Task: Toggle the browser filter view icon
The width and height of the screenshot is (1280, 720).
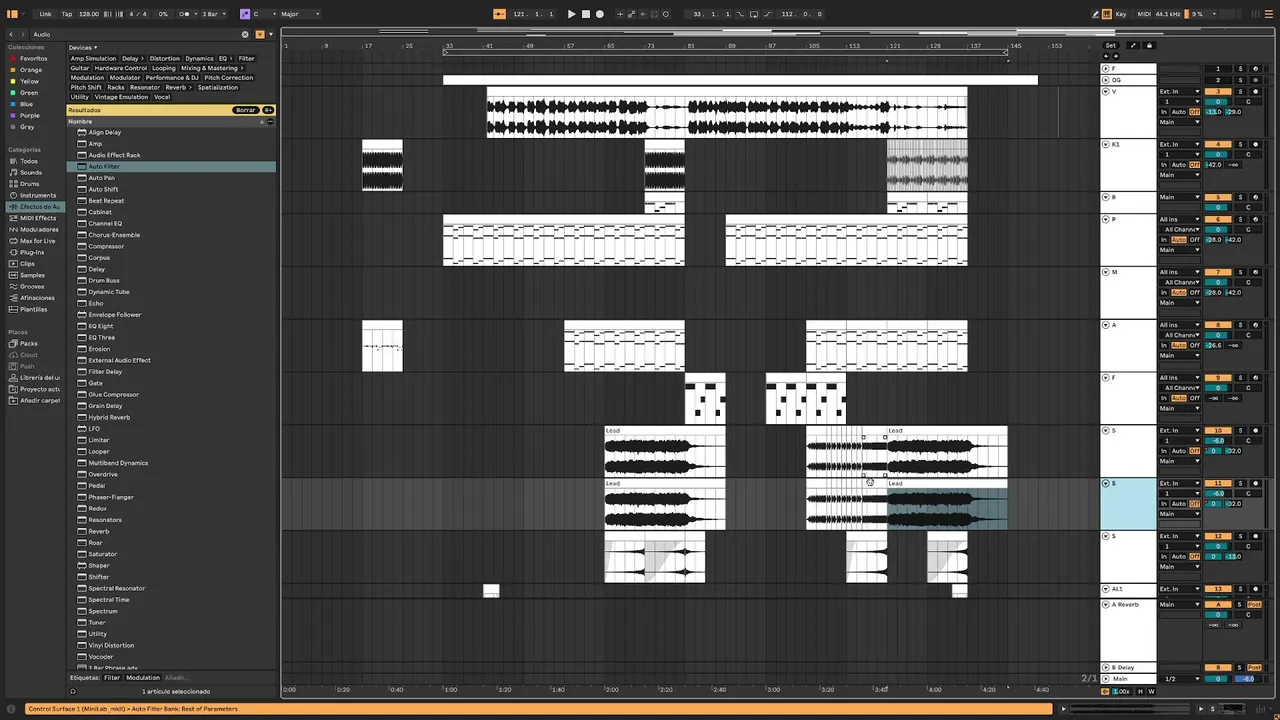Action: (260, 34)
